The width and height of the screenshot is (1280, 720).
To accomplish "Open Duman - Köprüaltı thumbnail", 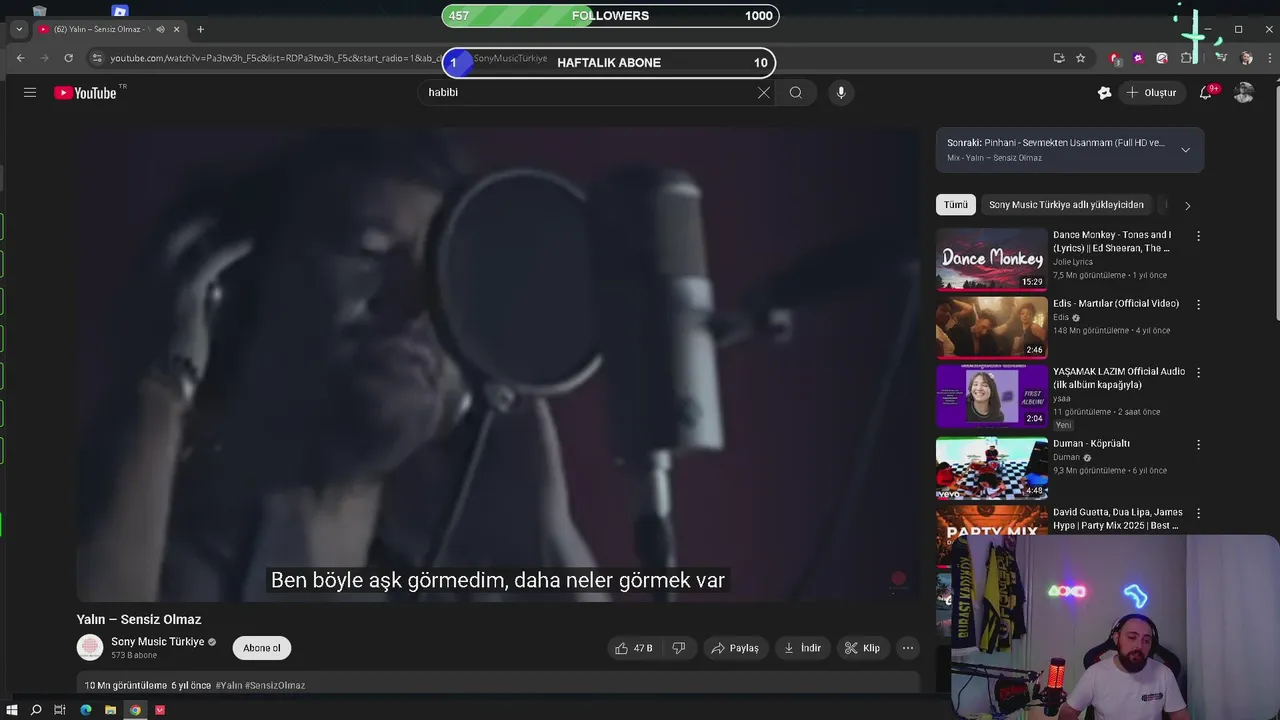I will (x=992, y=467).
